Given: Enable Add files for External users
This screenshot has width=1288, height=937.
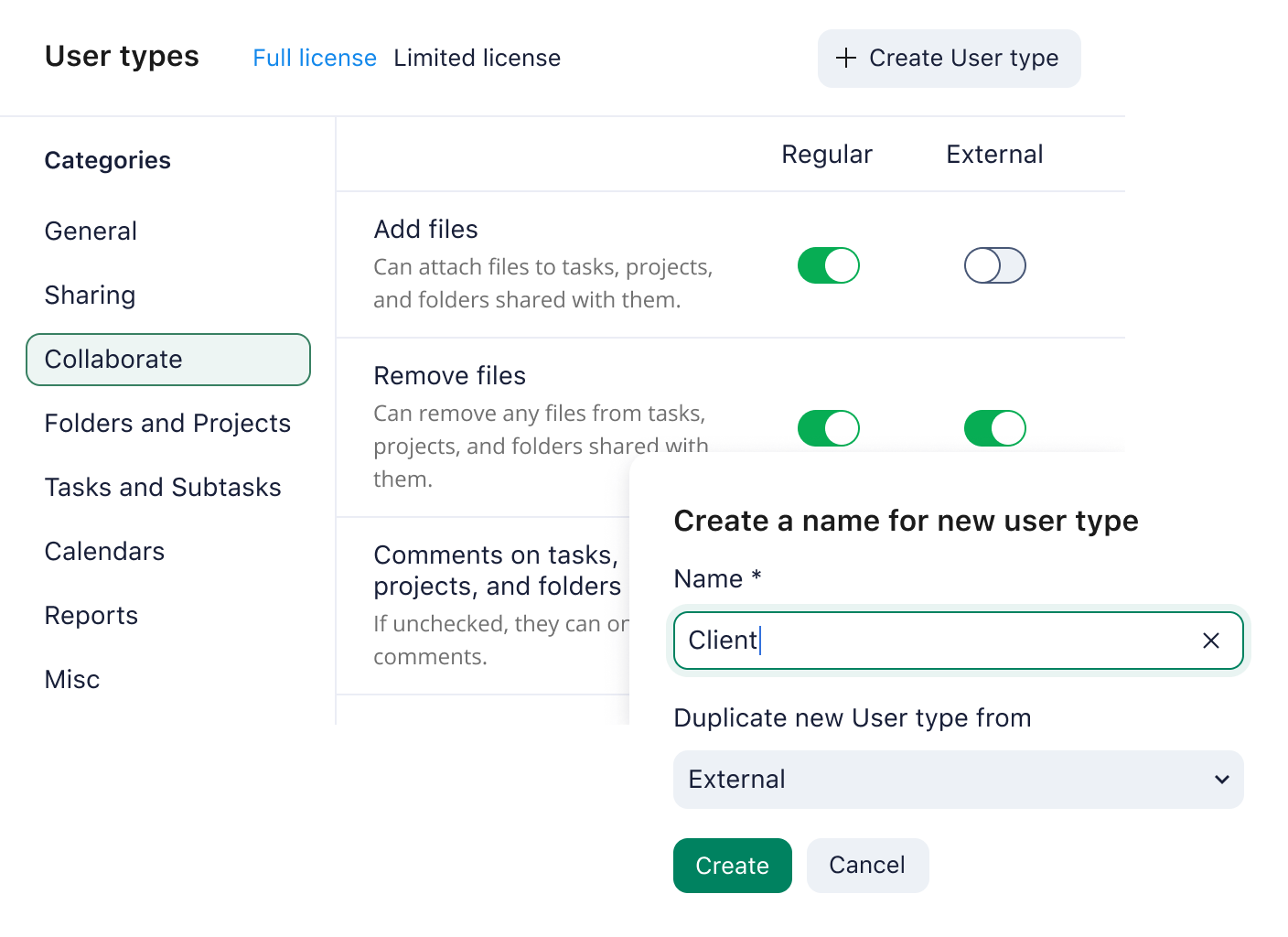Looking at the screenshot, I should coord(994,265).
